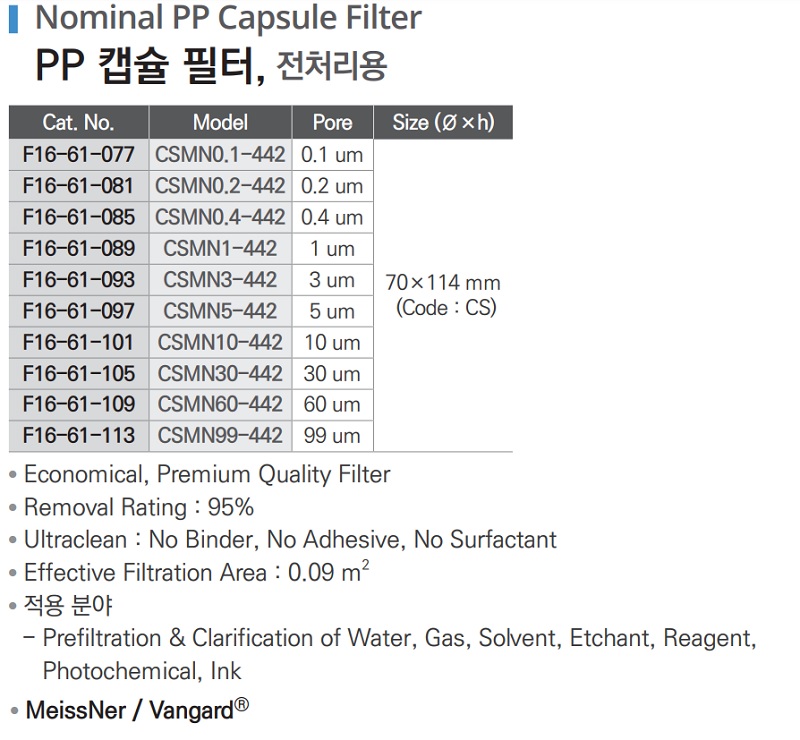Click model cell CSMN99-442
This screenshot has width=800, height=740.
220,436
